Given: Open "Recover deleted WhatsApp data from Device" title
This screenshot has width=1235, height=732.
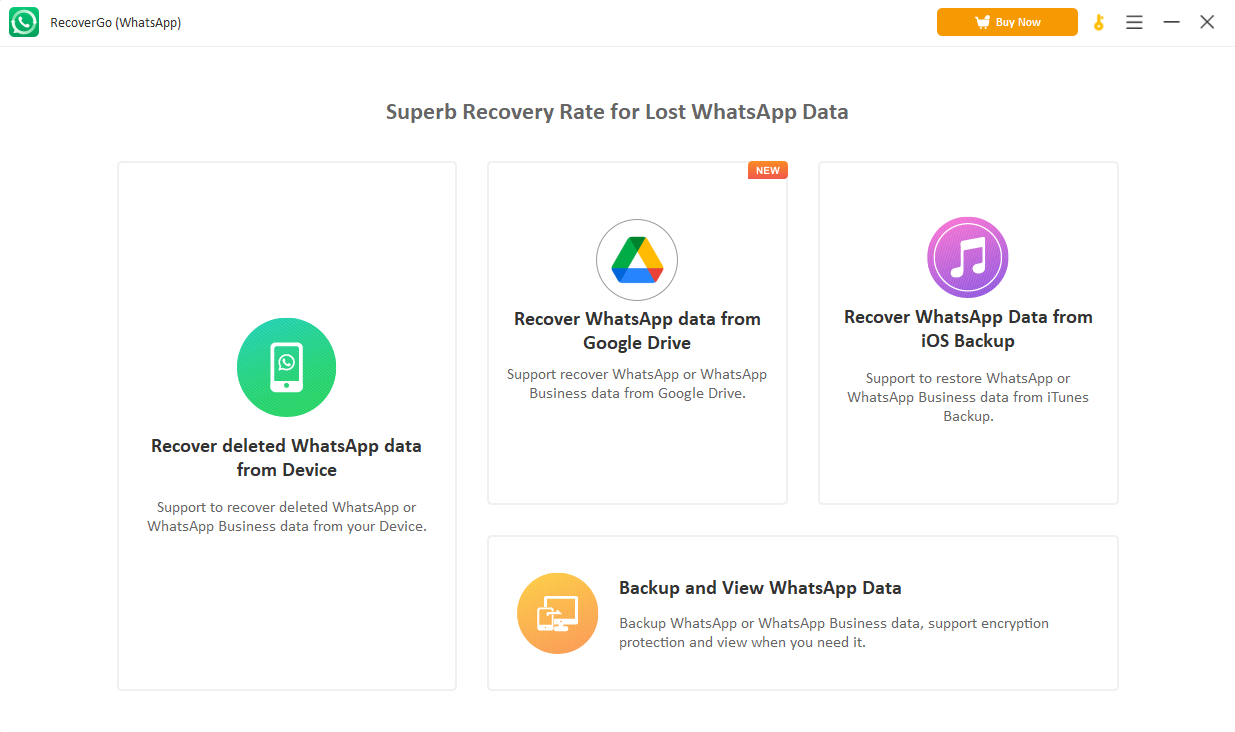Looking at the screenshot, I should (x=286, y=458).
